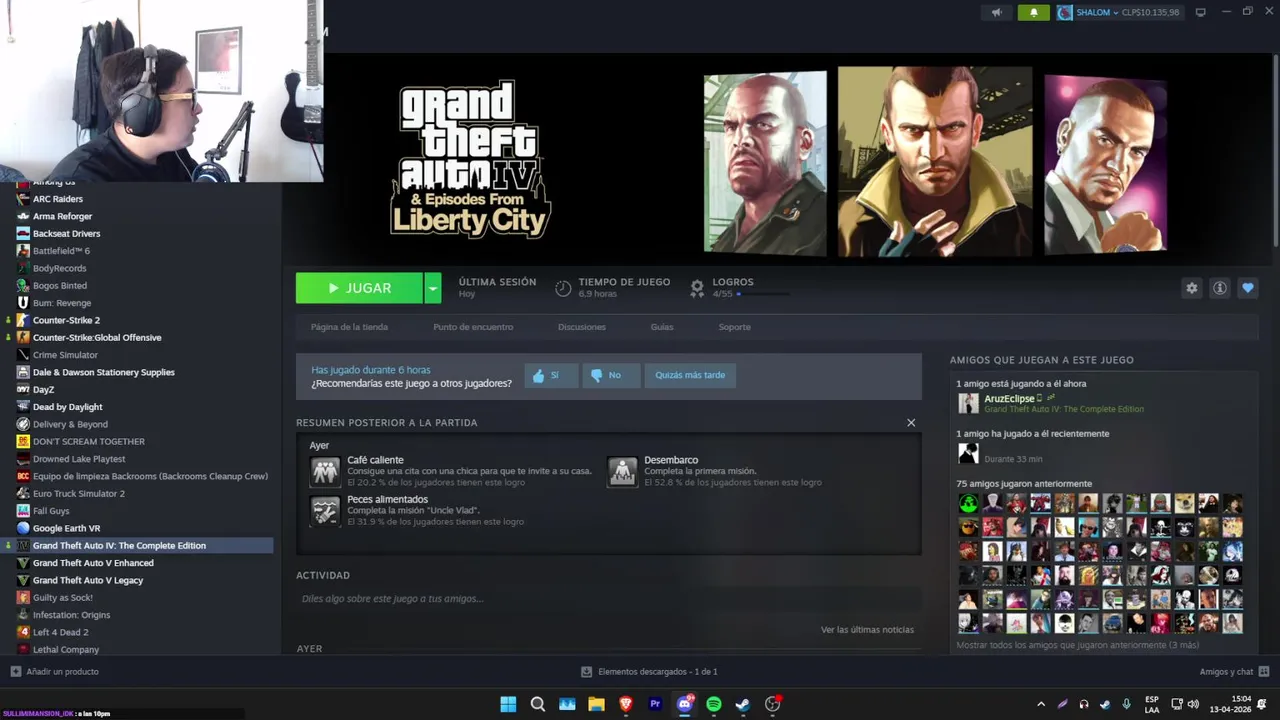Click the Bum: Revenge game icon
Image resolution: width=1280 pixels, height=720 pixels.
point(23,303)
